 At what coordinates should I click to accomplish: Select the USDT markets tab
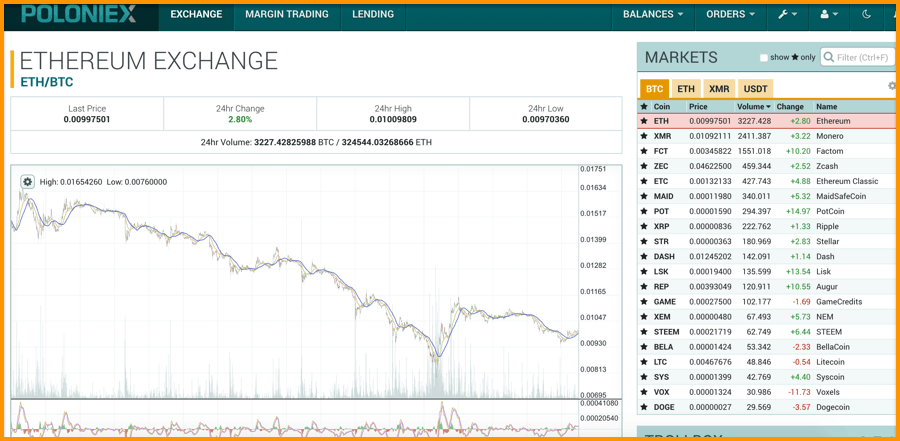[755, 89]
